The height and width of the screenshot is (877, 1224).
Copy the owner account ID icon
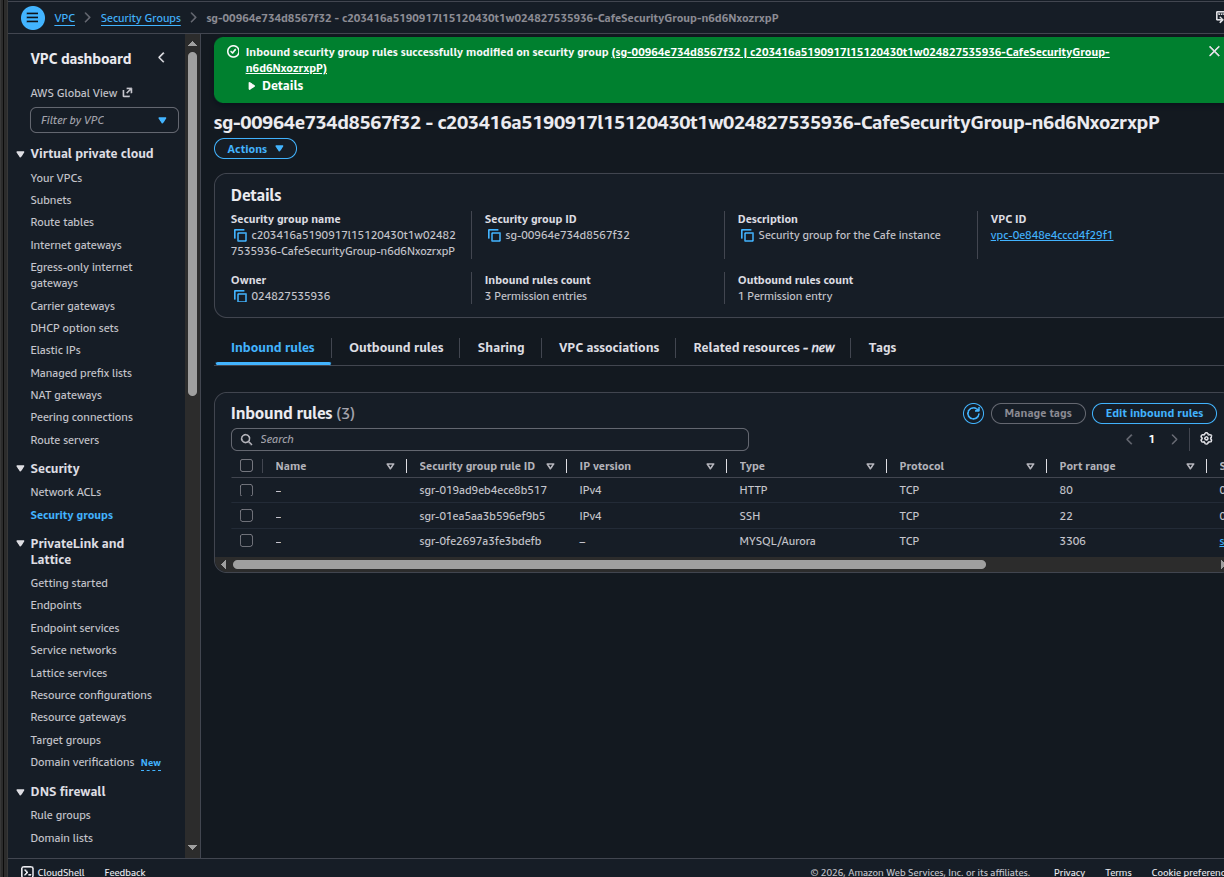tap(240, 297)
